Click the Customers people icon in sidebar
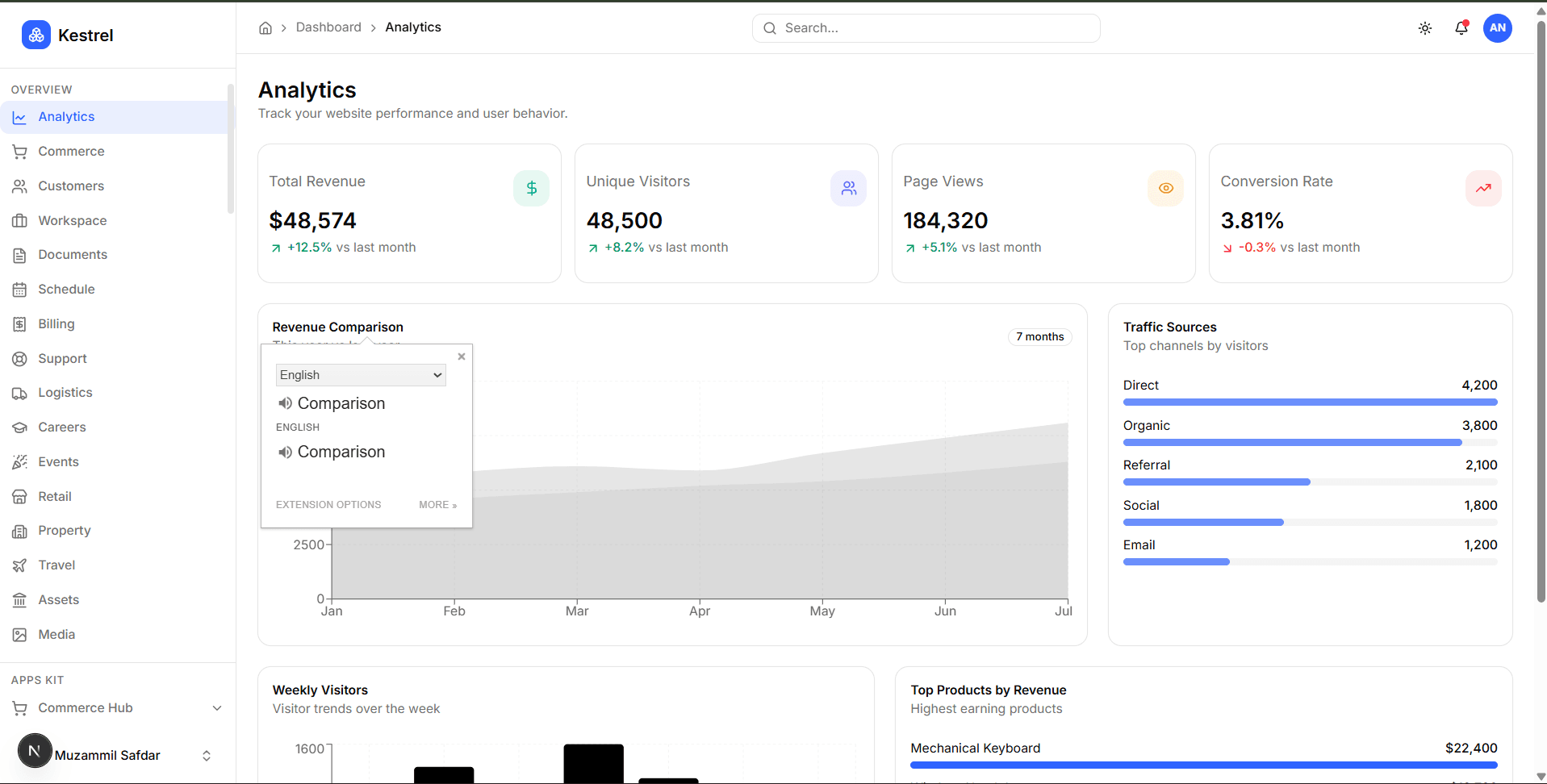The width and height of the screenshot is (1547, 784). point(19,186)
